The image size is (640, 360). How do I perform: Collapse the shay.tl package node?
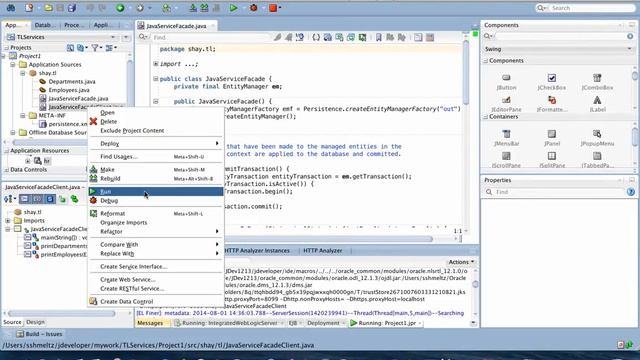tap(22, 73)
